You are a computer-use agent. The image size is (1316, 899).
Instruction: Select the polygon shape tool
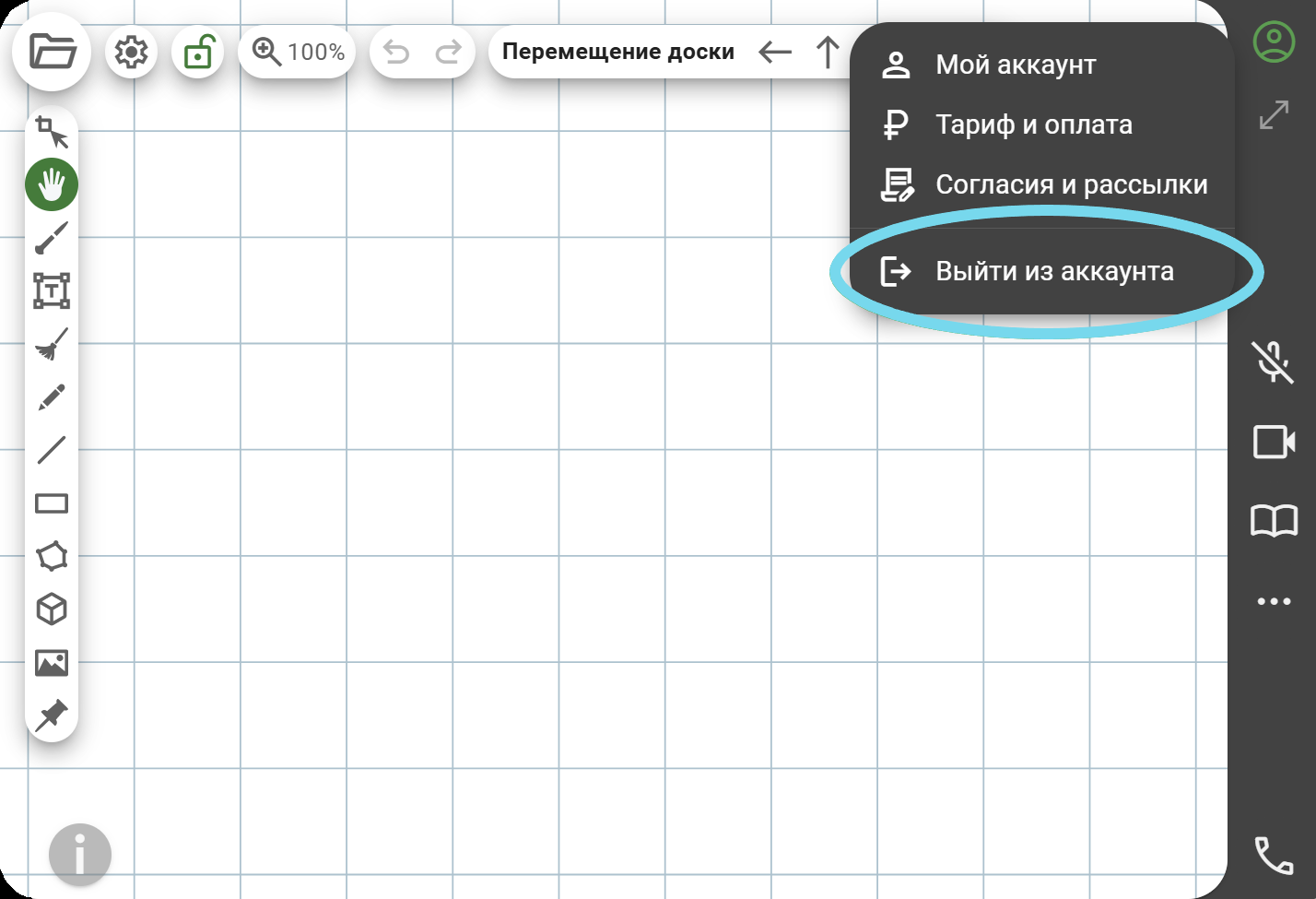click(x=52, y=556)
